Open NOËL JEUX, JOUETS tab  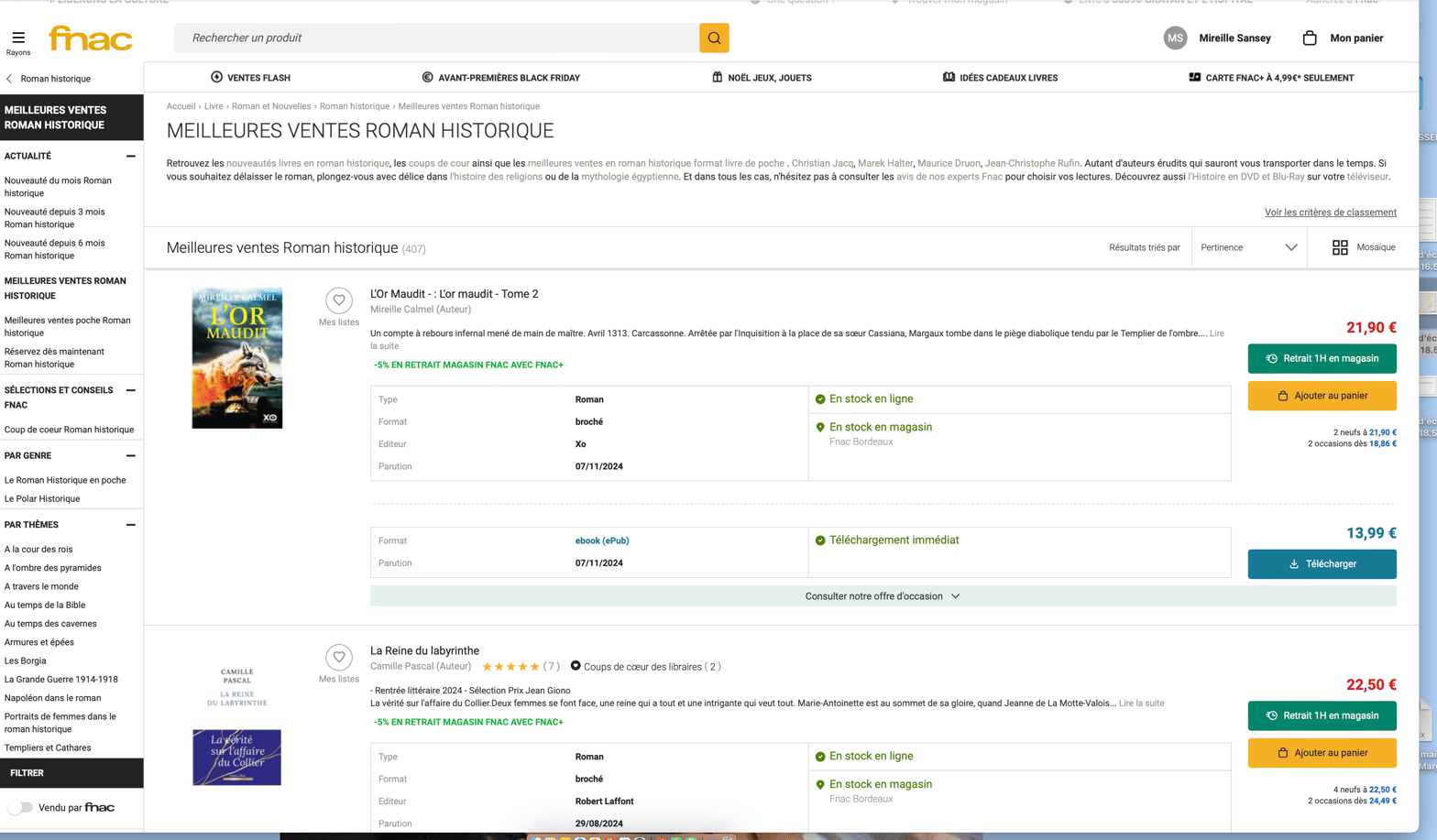click(x=762, y=78)
